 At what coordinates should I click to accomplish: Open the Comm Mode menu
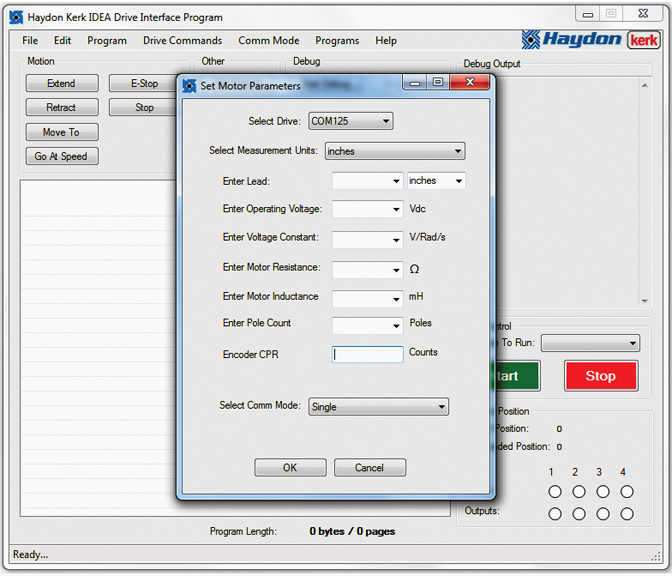pyautogui.click(x=268, y=41)
